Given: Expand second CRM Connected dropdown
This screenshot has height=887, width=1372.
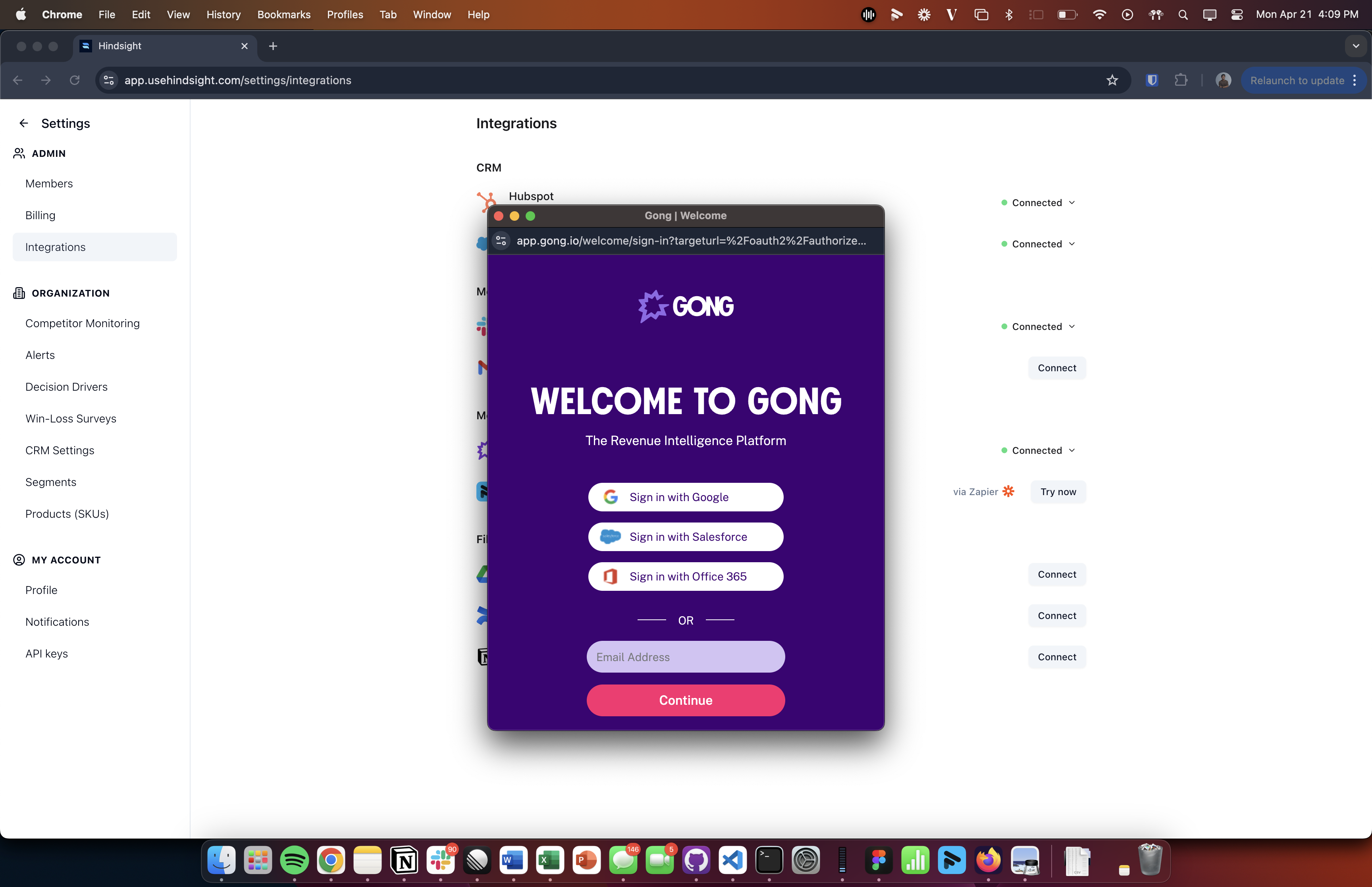Looking at the screenshot, I should pyautogui.click(x=1038, y=244).
